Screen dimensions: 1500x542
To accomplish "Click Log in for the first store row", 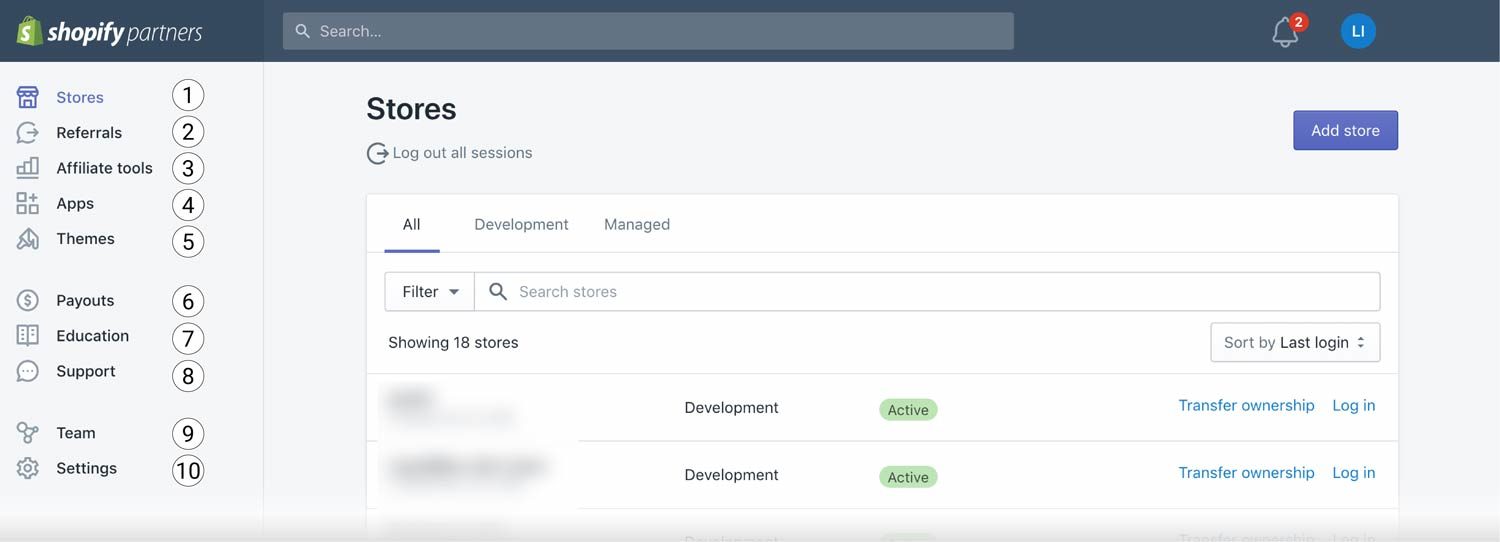I will pyautogui.click(x=1353, y=405).
